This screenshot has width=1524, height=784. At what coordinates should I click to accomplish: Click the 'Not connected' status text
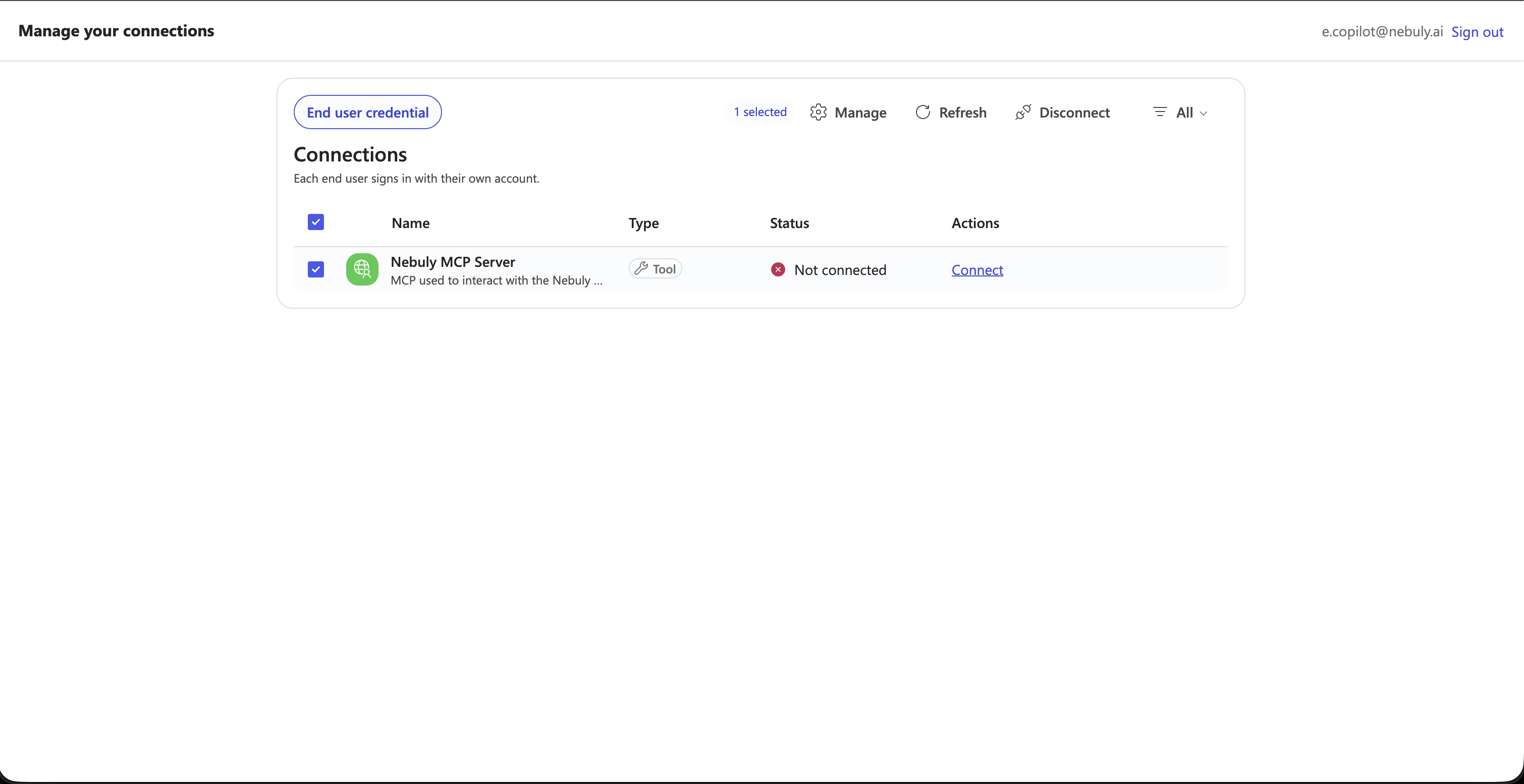point(840,270)
